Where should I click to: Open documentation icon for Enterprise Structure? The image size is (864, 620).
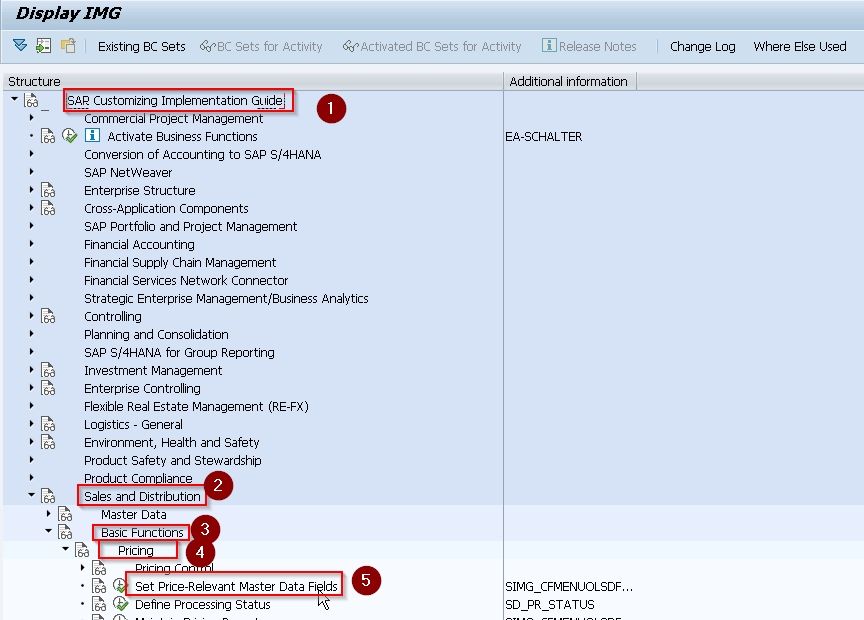point(48,190)
